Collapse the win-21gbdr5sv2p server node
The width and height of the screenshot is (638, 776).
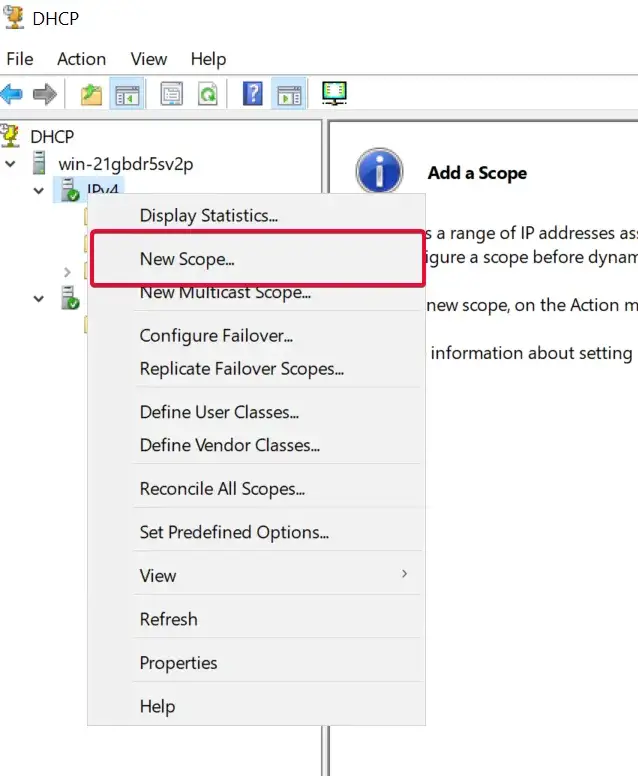coord(12,163)
